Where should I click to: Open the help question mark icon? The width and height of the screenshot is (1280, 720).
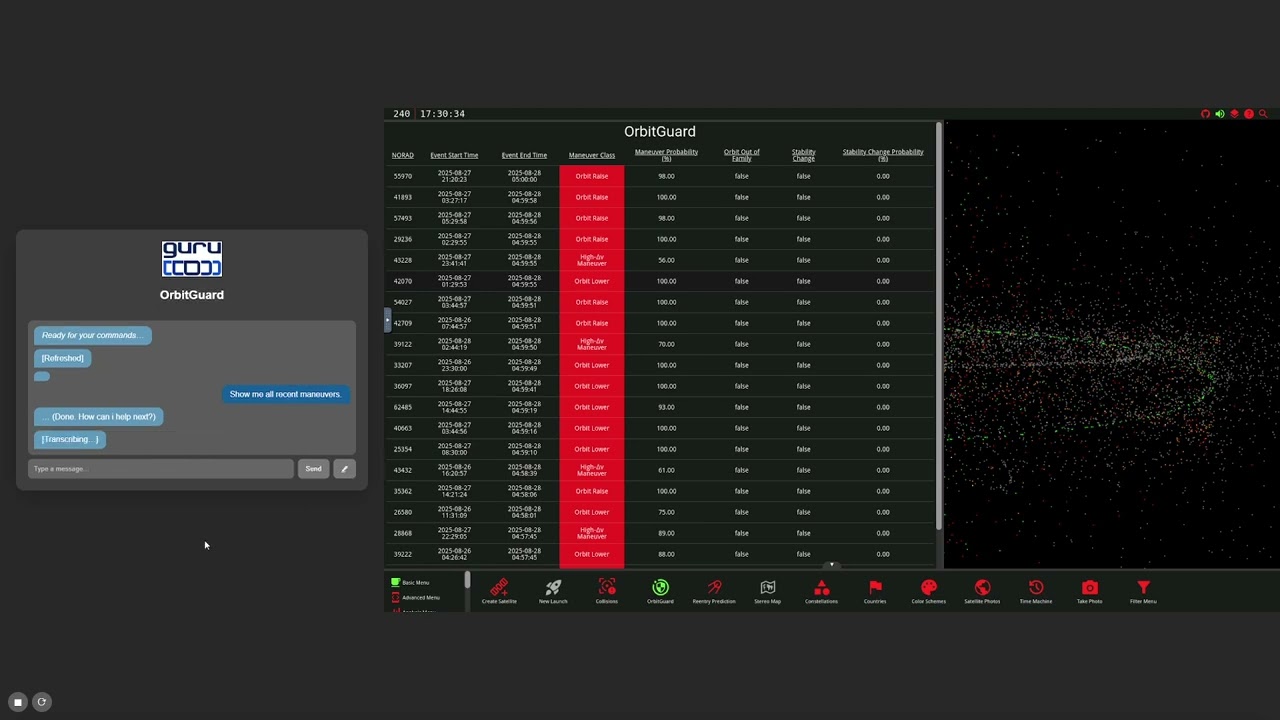[x=1248, y=114]
